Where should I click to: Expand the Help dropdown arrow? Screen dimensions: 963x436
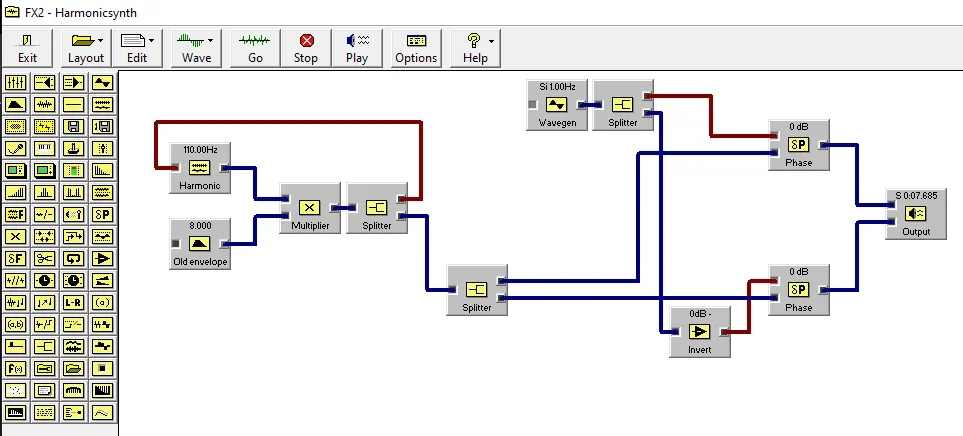[491, 41]
